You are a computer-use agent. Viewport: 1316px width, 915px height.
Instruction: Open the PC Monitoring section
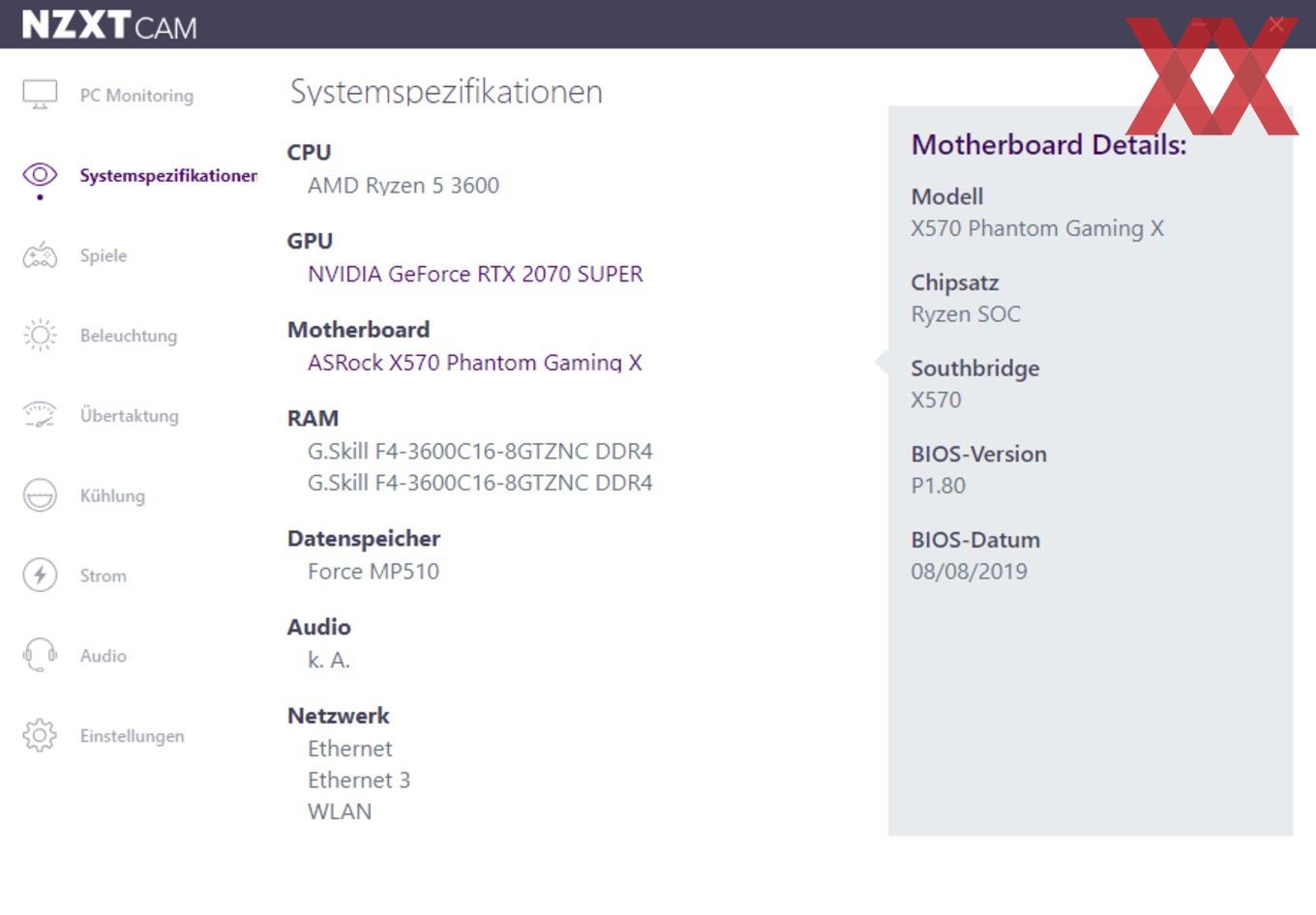click(136, 96)
